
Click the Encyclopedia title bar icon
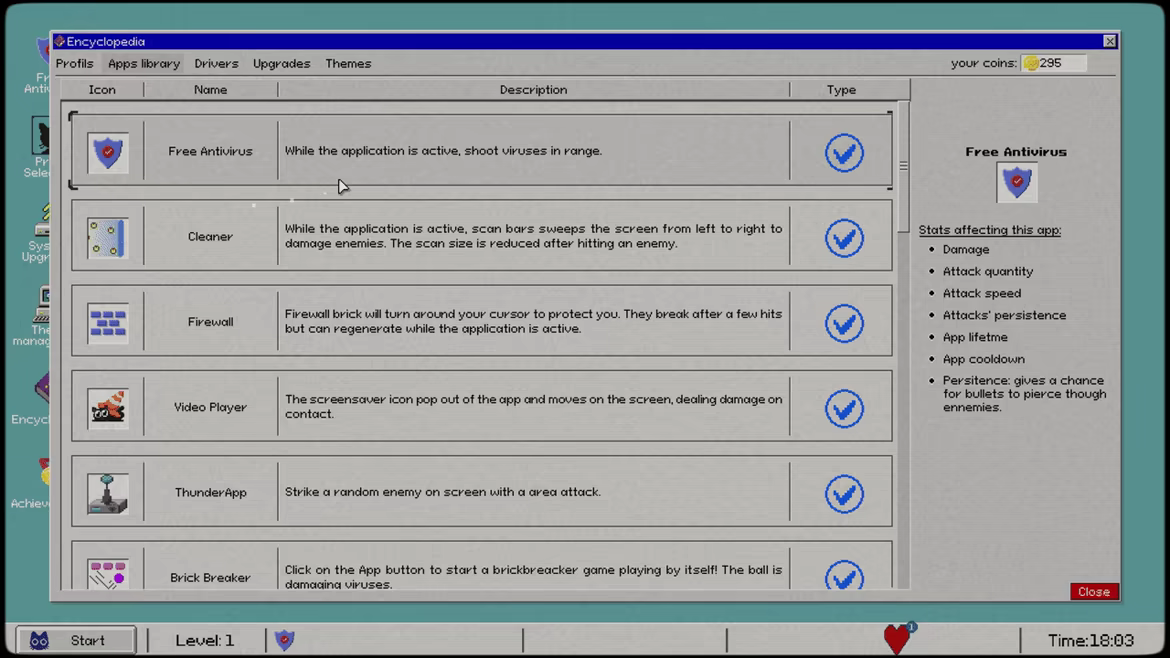pyautogui.click(x=60, y=42)
